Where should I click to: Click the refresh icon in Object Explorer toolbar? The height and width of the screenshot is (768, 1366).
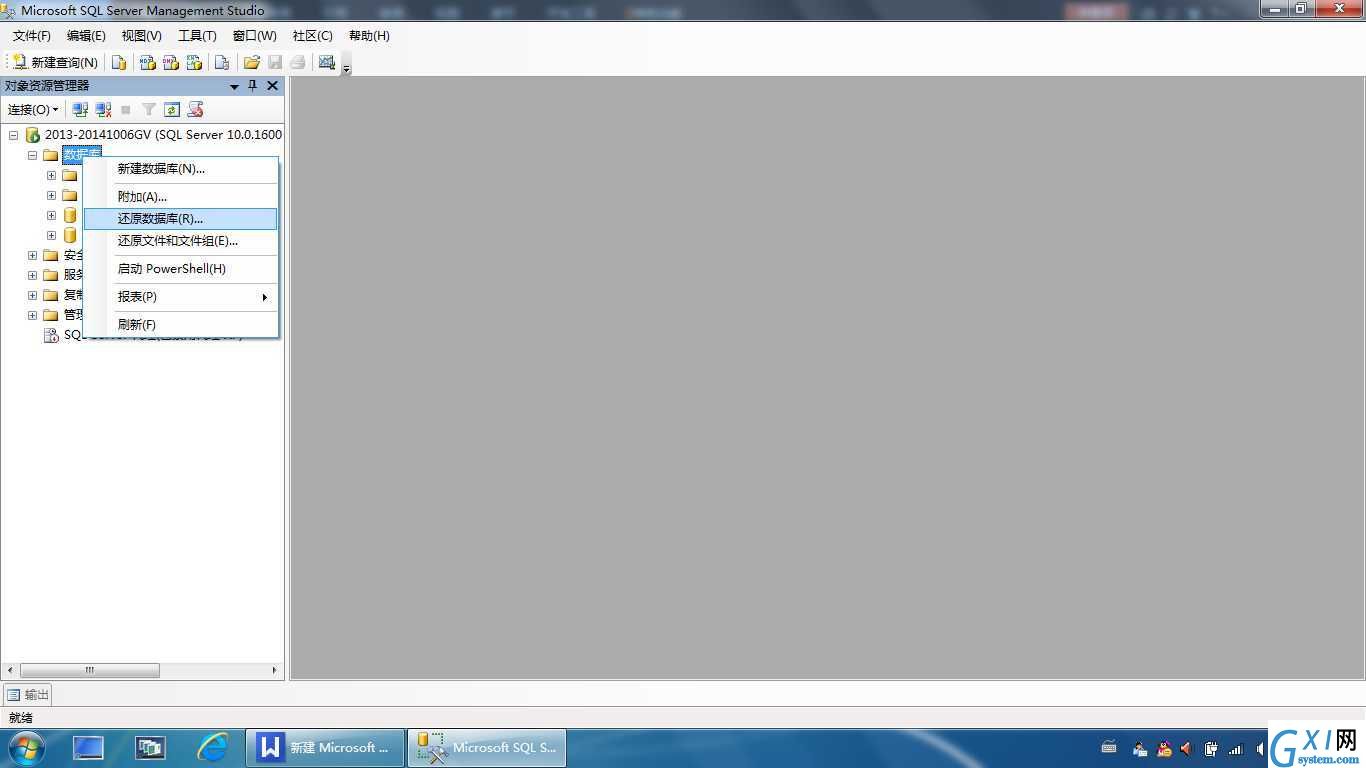click(172, 109)
